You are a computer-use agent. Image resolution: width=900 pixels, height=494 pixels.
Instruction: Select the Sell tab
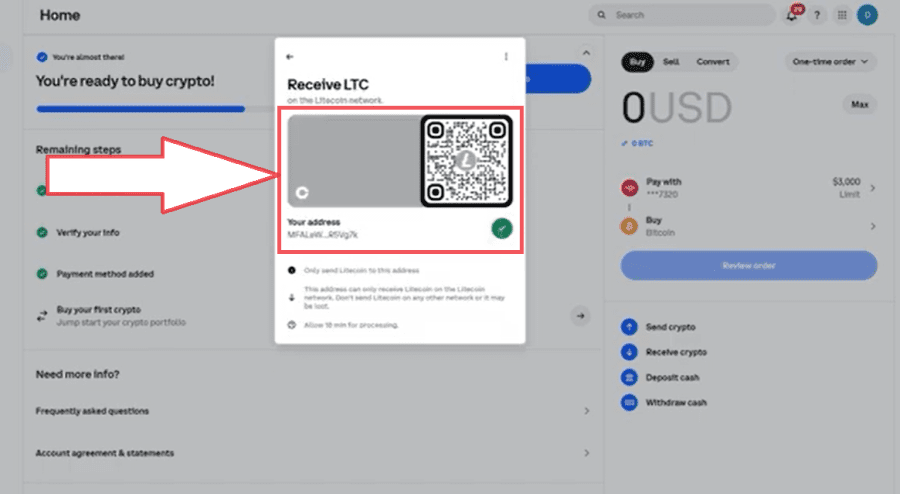[671, 62]
